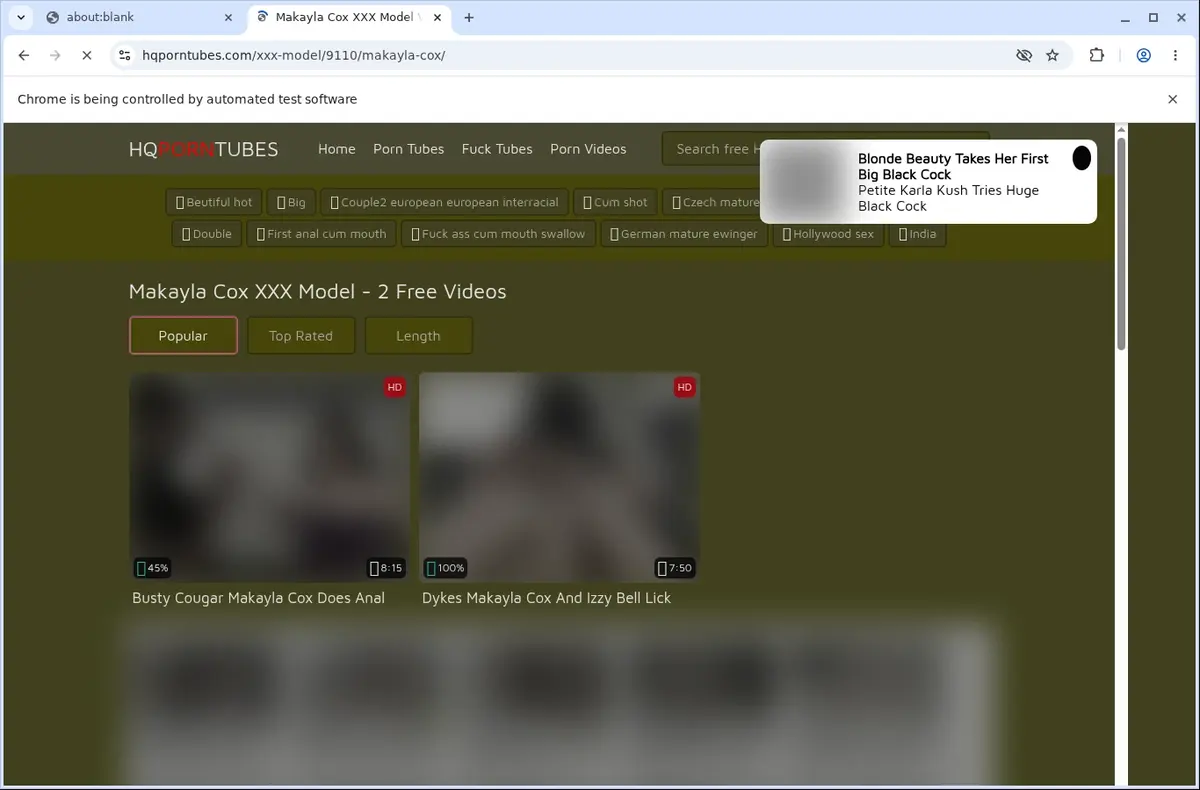The height and width of the screenshot is (790, 1200).
Task: View site information icon in address bar
Action: pos(124,55)
